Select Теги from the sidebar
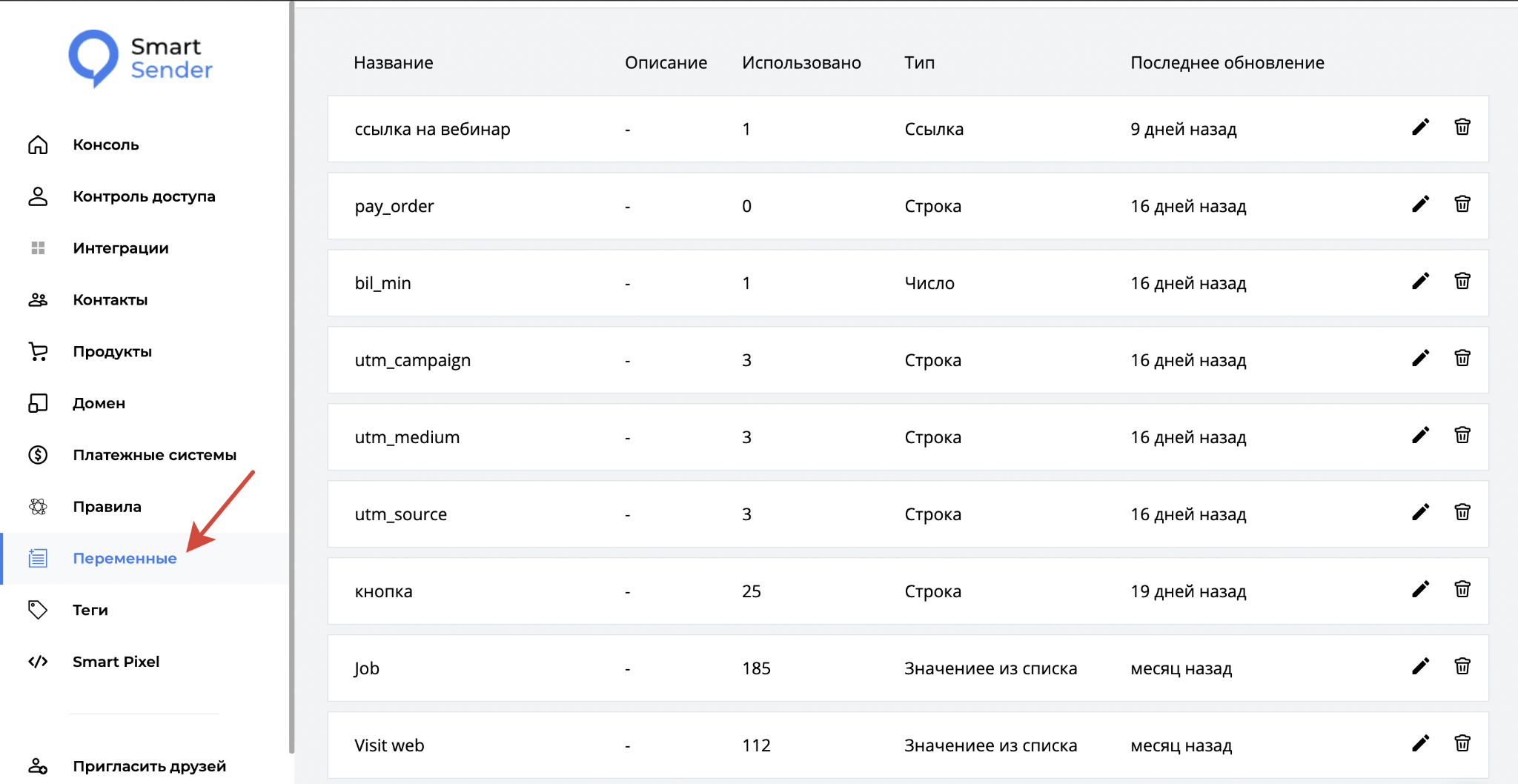This screenshot has height=784, width=1518. tap(90, 610)
